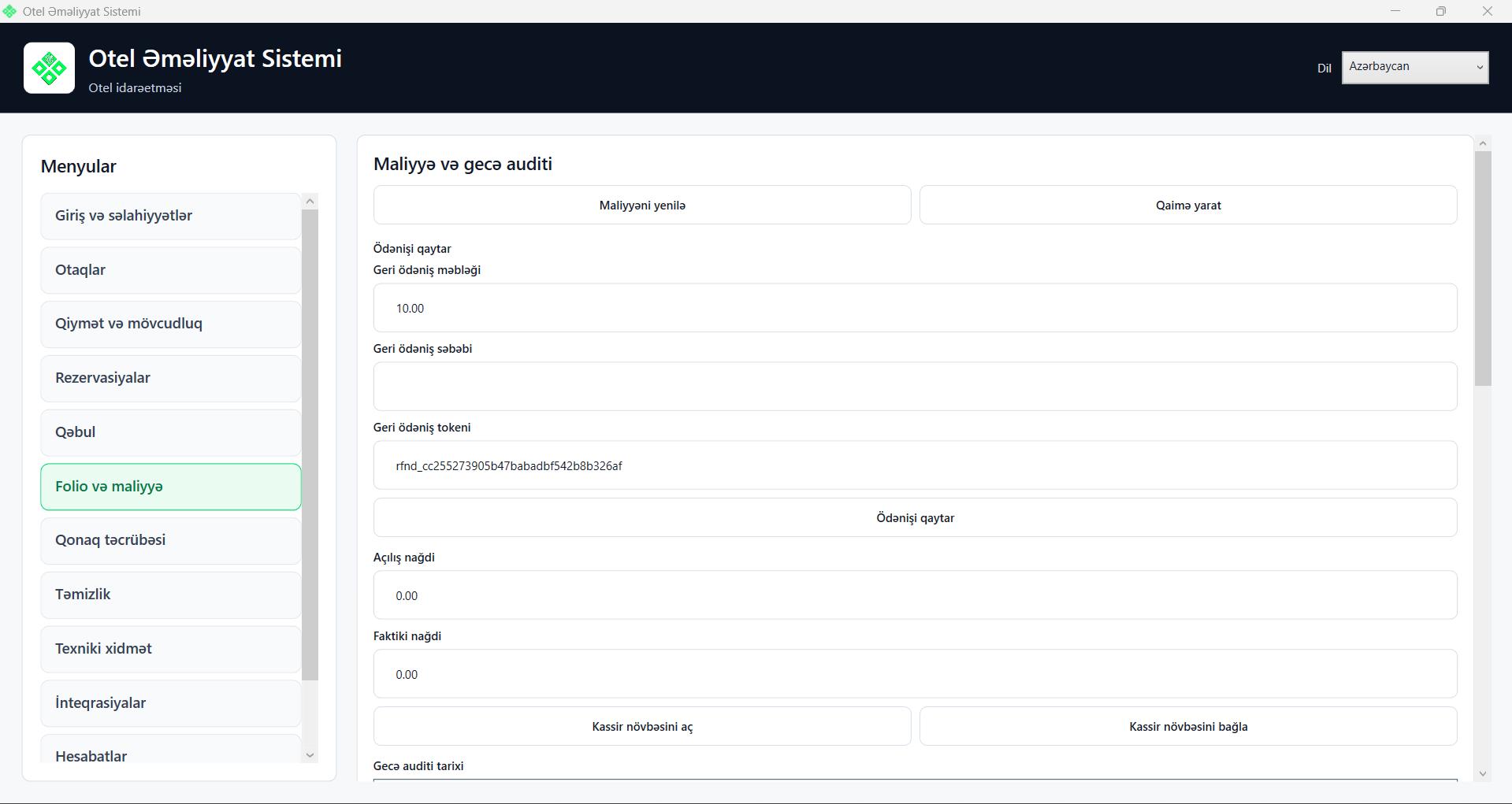
Task: Open Hesabatlar menu item
Action: tap(170, 749)
